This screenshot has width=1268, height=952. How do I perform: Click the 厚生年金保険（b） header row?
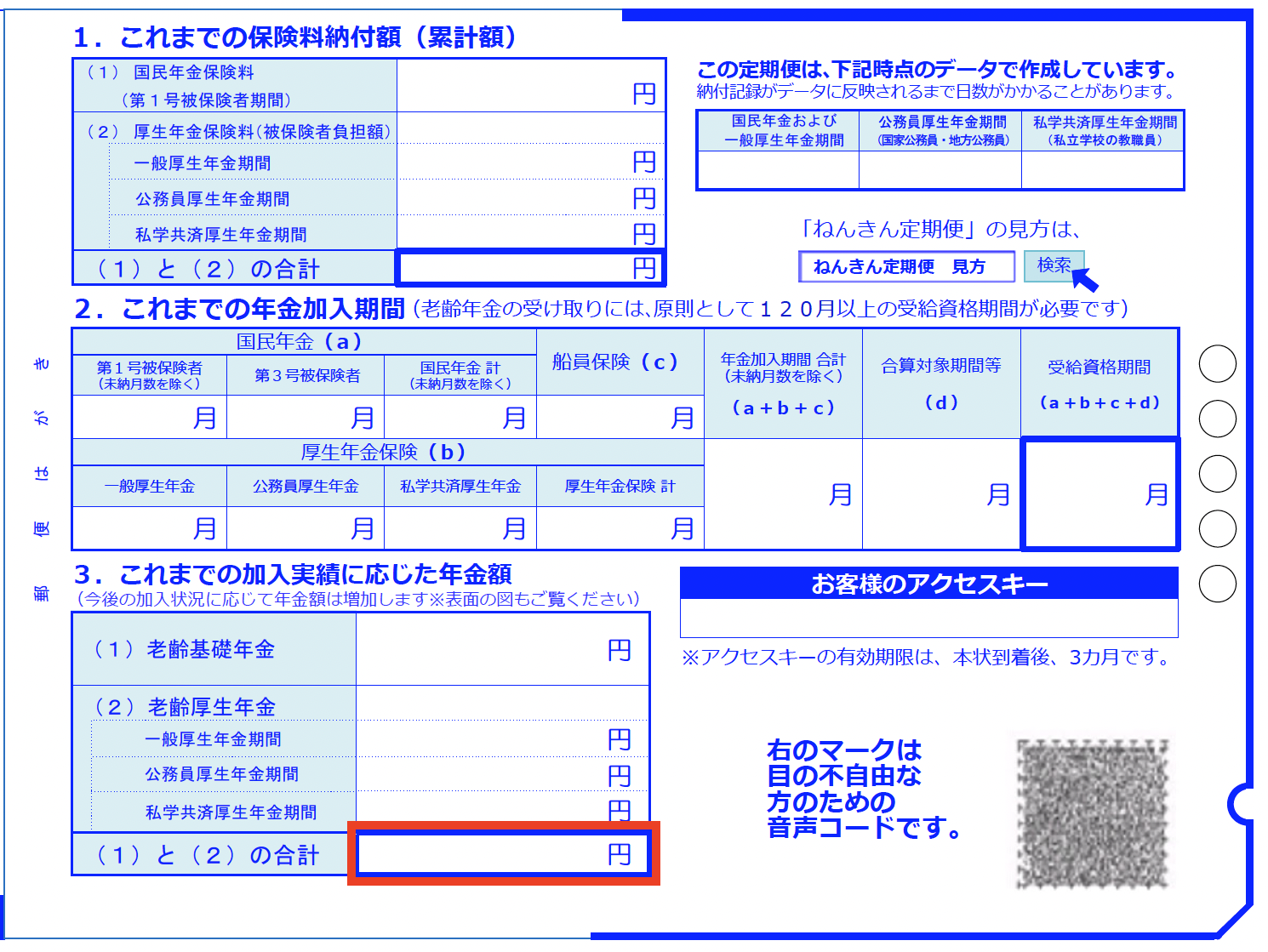[388, 453]
